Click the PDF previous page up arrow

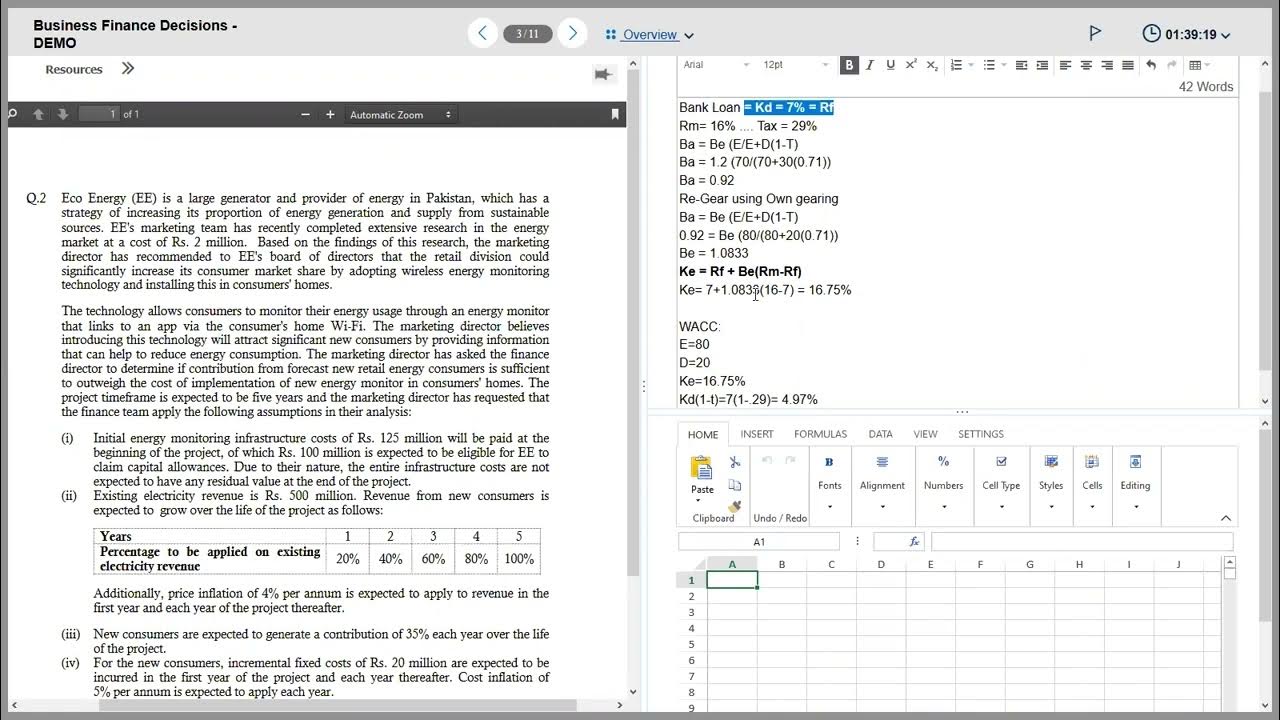pos(38,114)
